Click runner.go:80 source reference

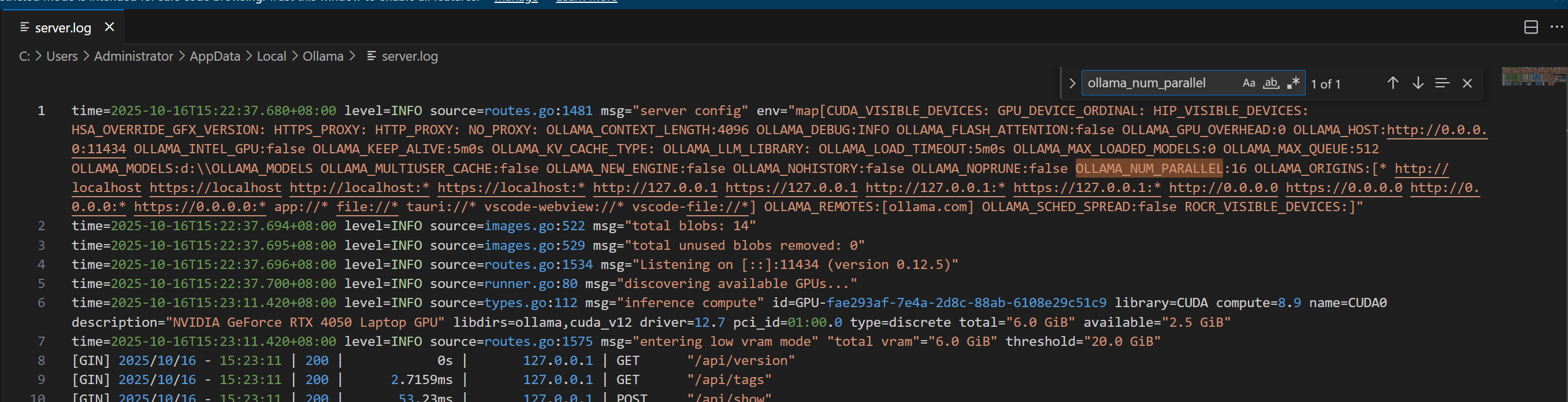coord(531,284)
